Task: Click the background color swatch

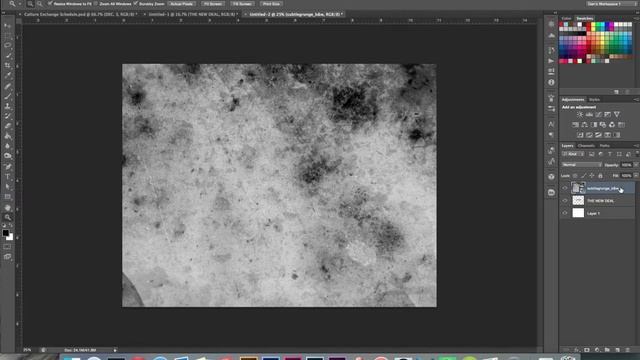Action: click(x=10, y=237)
